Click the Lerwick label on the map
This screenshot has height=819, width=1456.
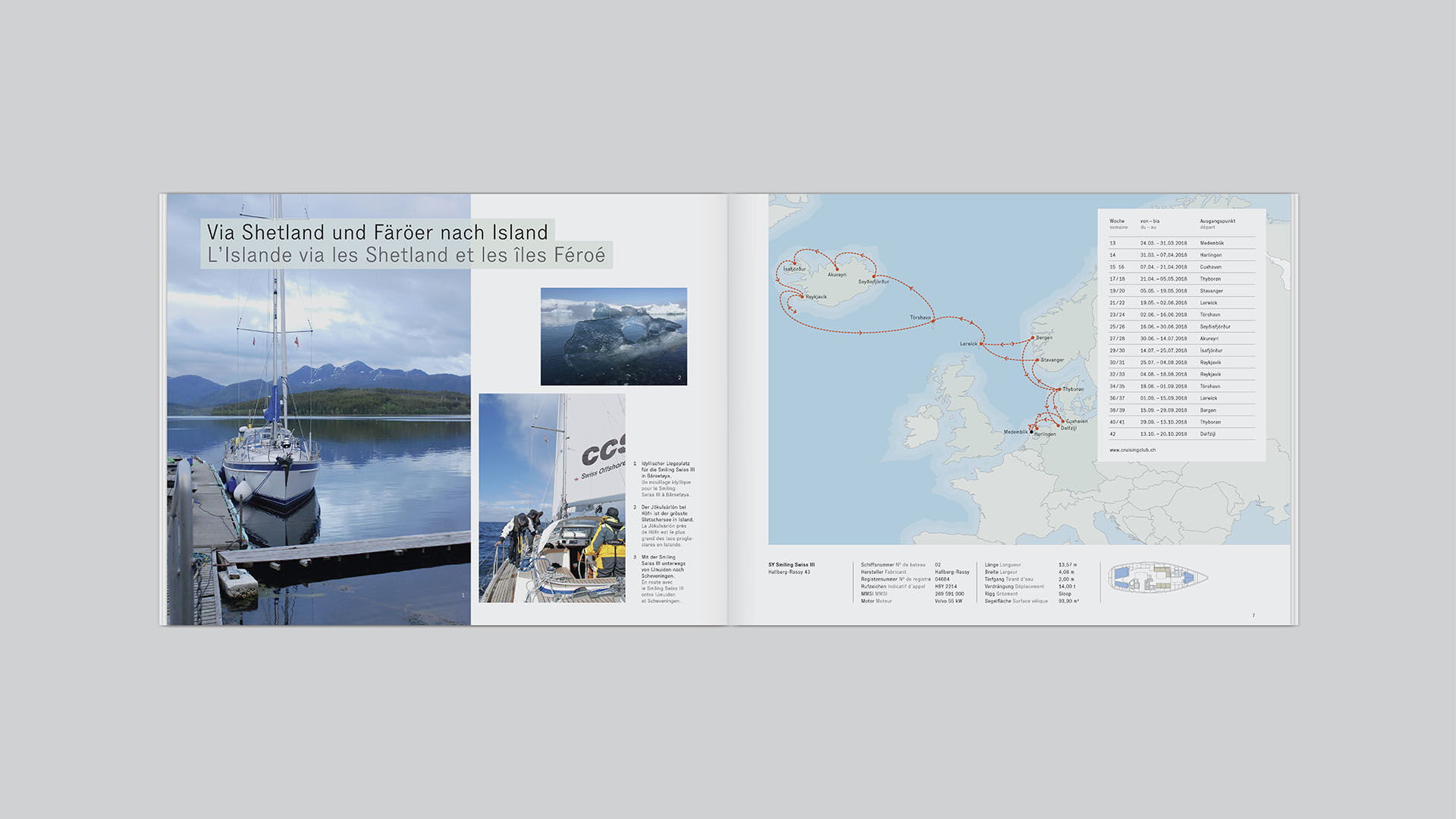click(968, 344)
